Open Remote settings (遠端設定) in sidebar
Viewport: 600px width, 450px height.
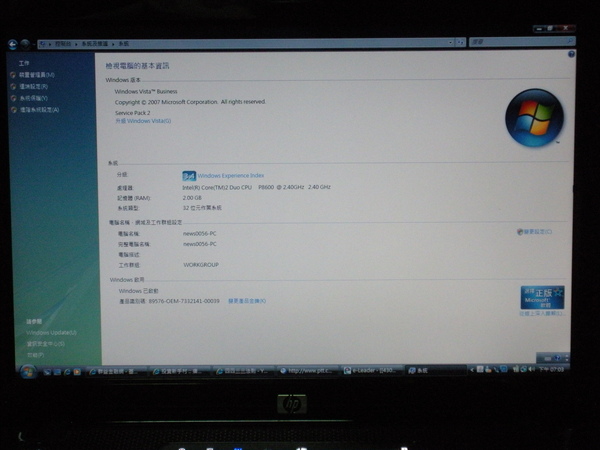click(x=34, y=86)
